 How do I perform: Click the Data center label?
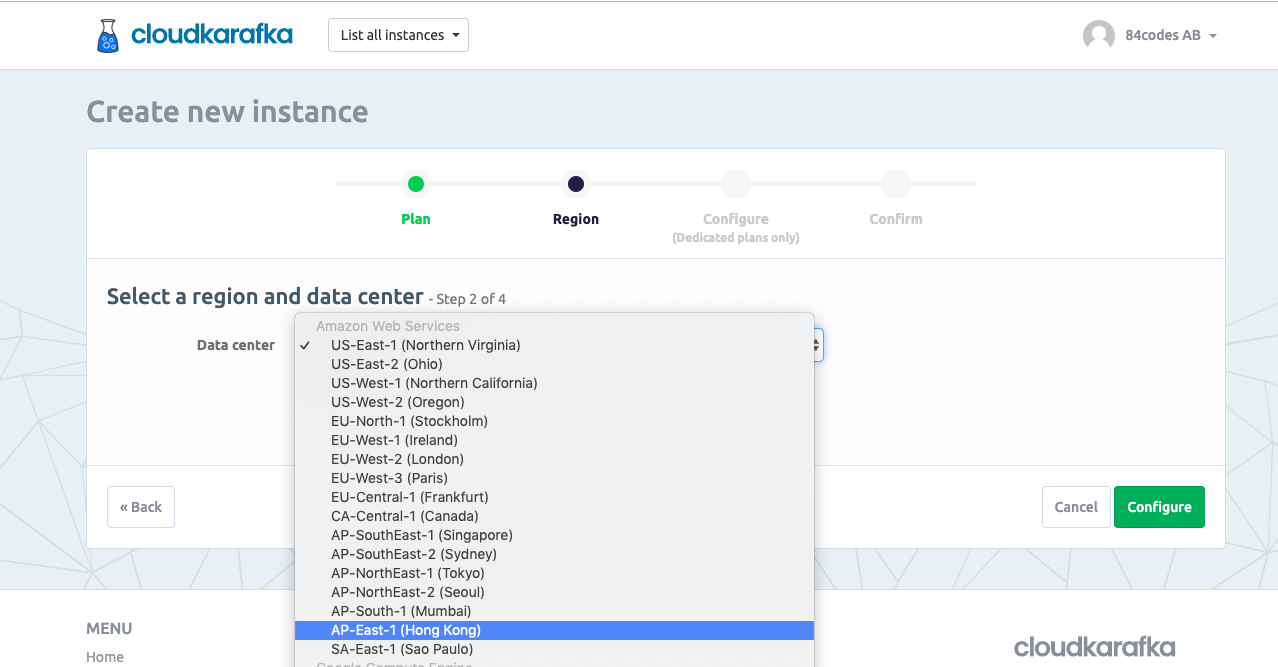[x=236, y=345]
